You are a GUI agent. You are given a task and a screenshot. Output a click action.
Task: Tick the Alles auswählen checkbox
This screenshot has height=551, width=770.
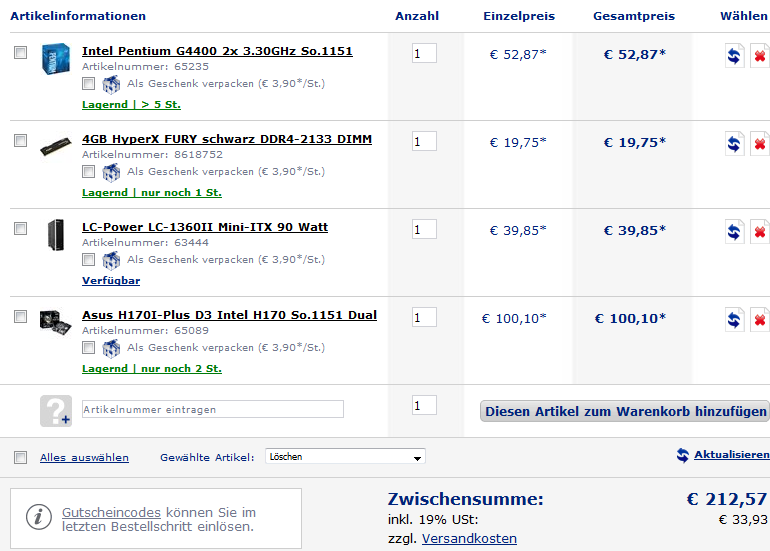pyautogui.click(x=20, y=458)
